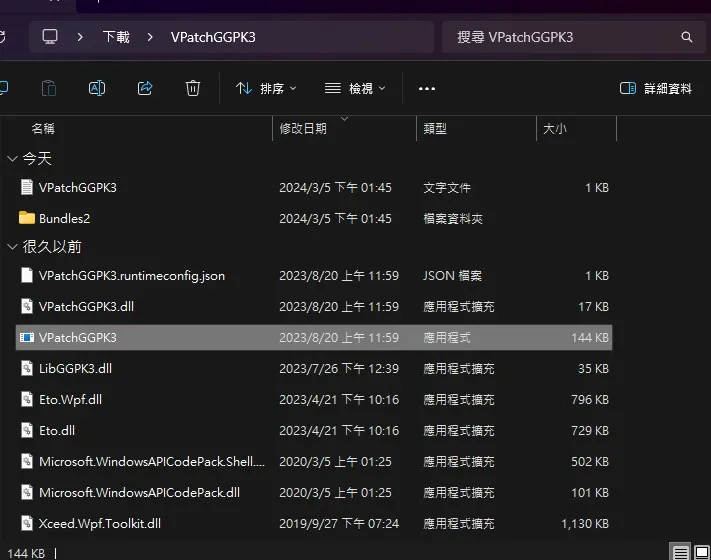Click the rename toolbar icon

97,88
